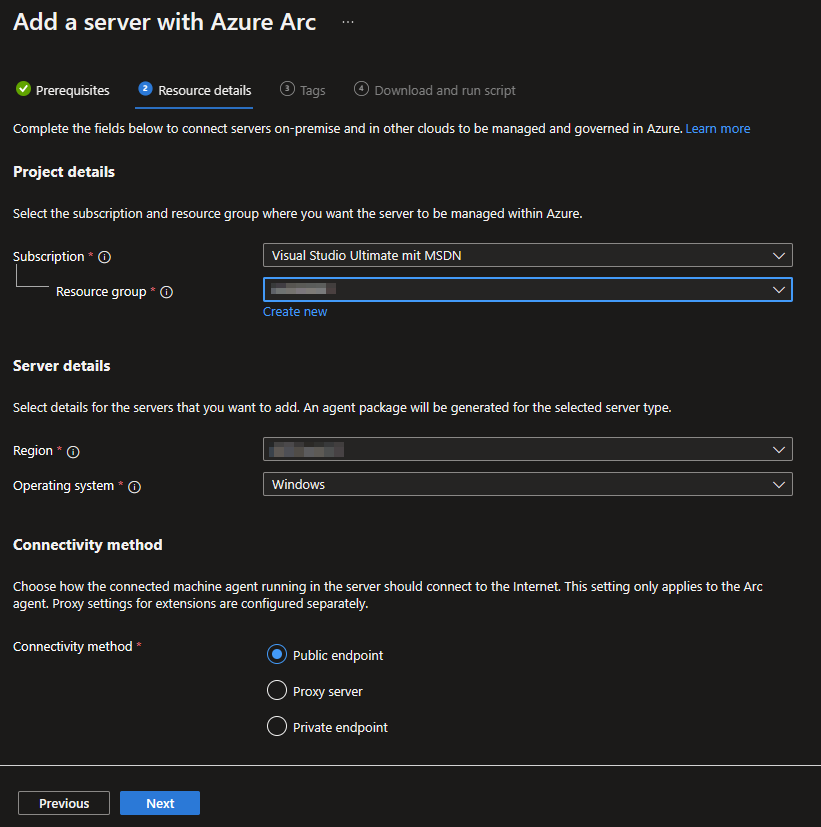
Task: Click the Private endpoint label text
Action: (340, 727)
